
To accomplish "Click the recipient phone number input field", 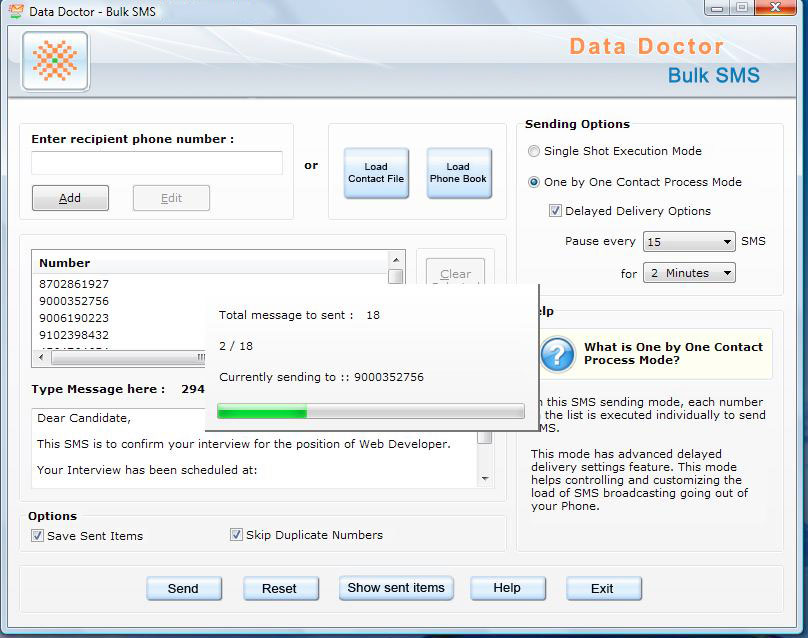I will [157, 163].
